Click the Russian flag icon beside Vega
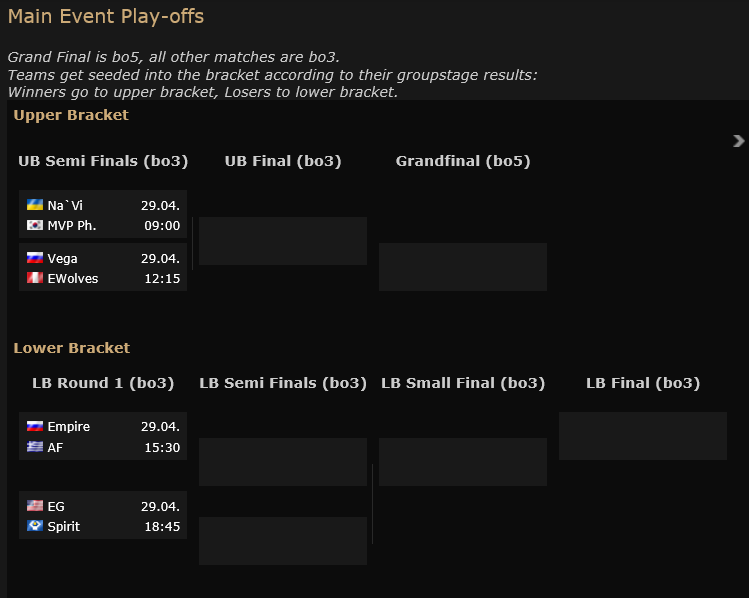 tap(35, 258)
